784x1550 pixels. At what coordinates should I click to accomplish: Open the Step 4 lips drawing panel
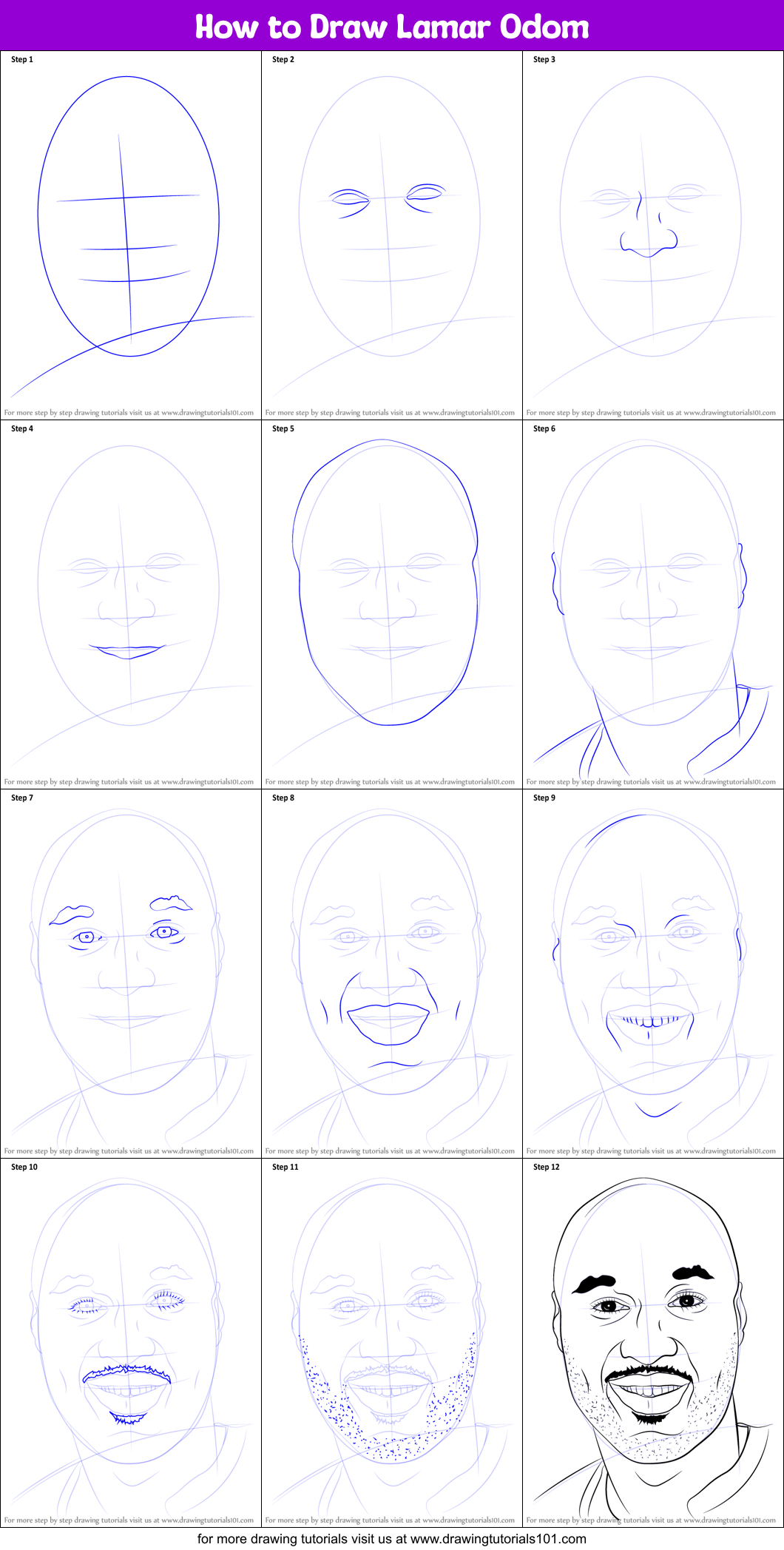pyautogui.click(x=131, y=604)
